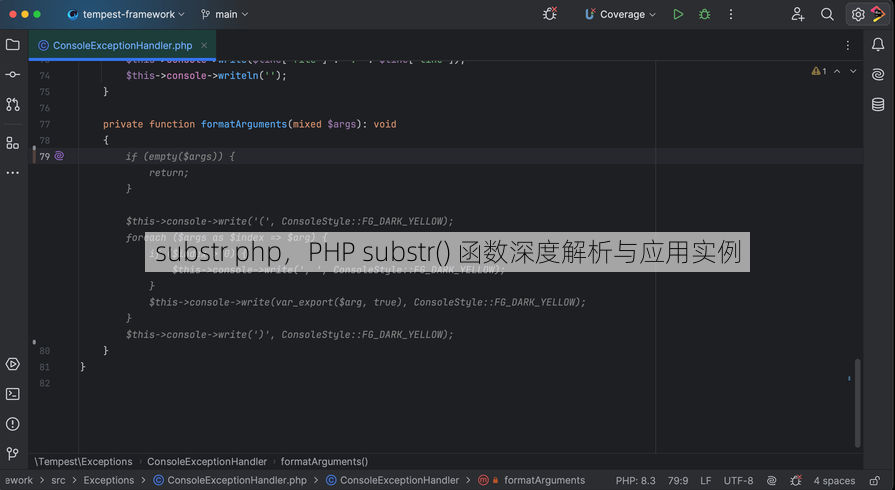Go to previous highlighted problem
The width and height of the screenshot is (895, 490).
click(x=837, y=71)
